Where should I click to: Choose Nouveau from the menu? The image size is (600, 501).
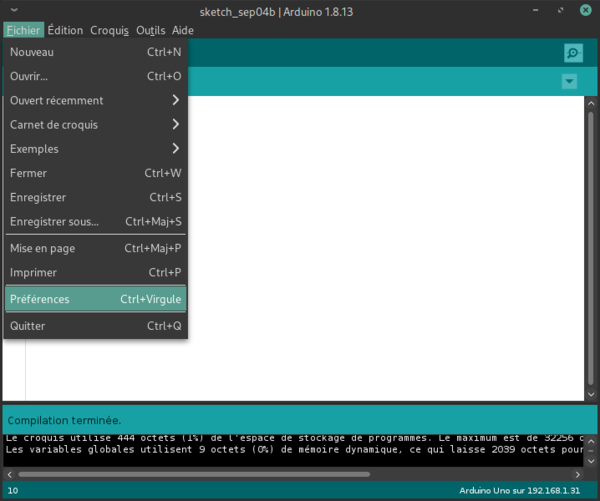[96, 52]
